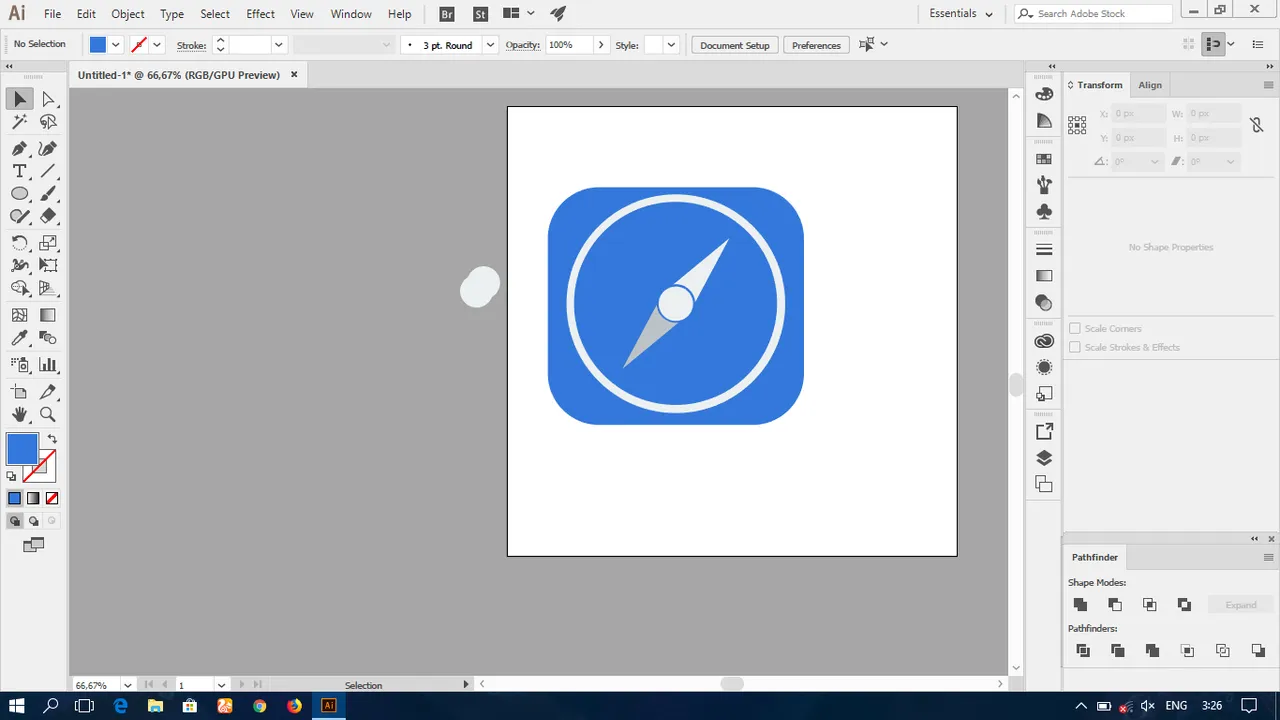This screenshot has height=720, width=1280.
Task: Swap fill and stroke arrow icon
Action: 52,438
